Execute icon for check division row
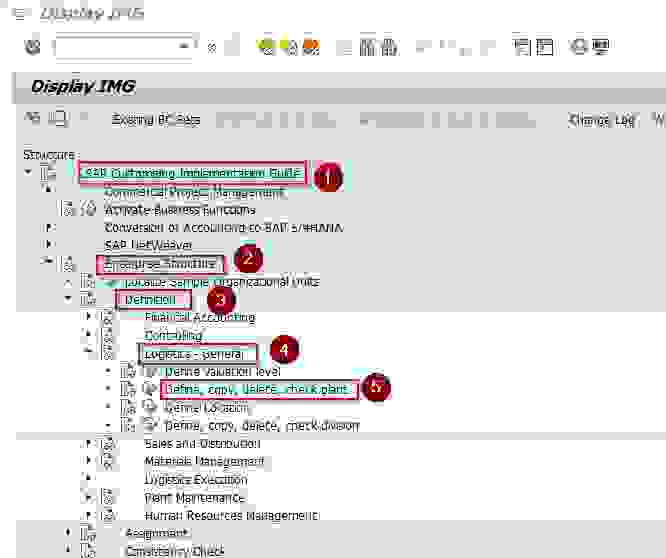666x558 pixels. (149, 424)
